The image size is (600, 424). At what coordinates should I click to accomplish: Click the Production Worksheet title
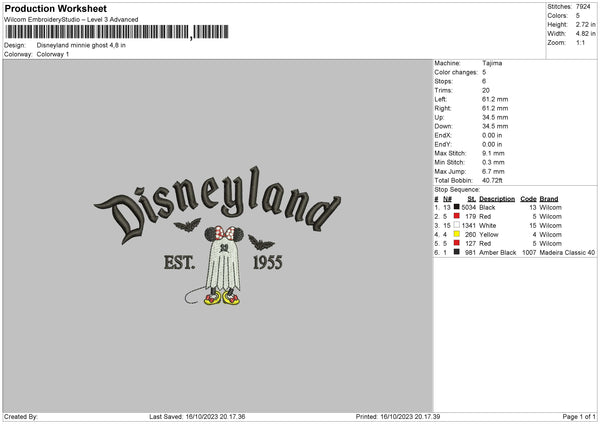55,9
